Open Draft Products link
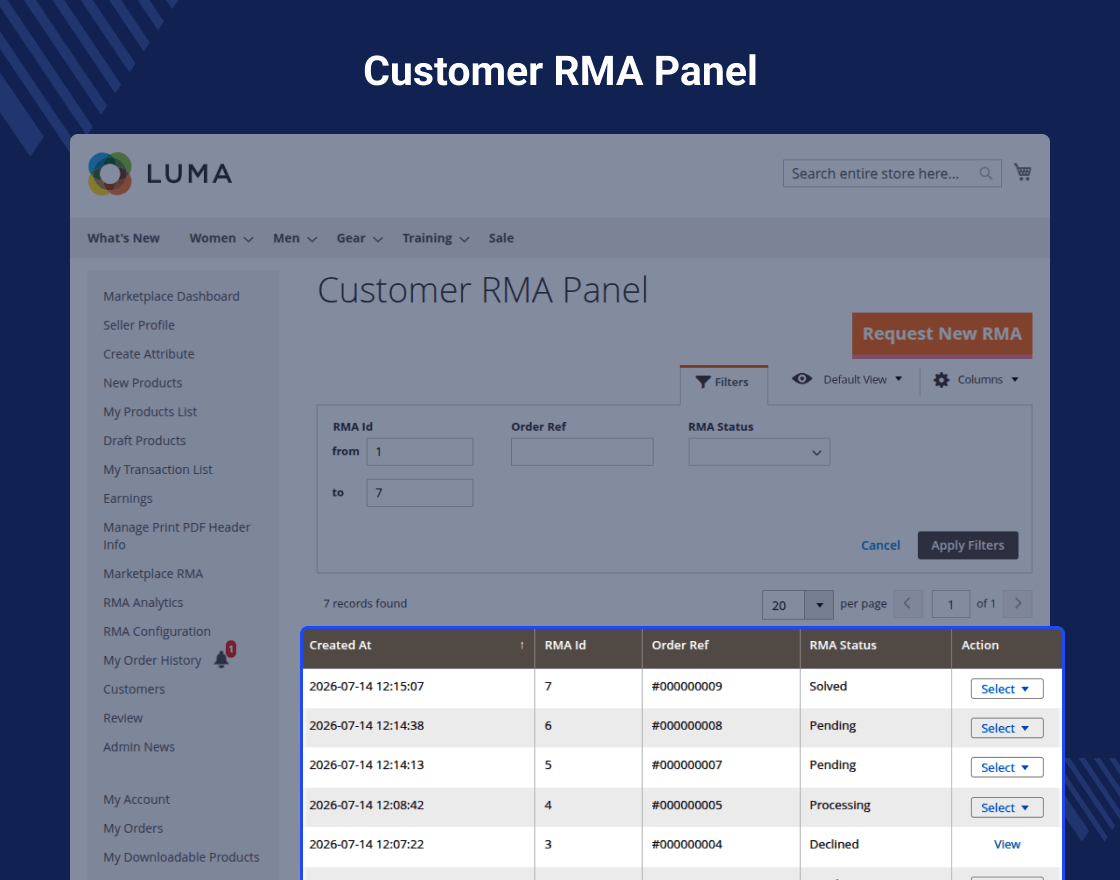This screenshot has width=1120, height=880. point(144,441)
